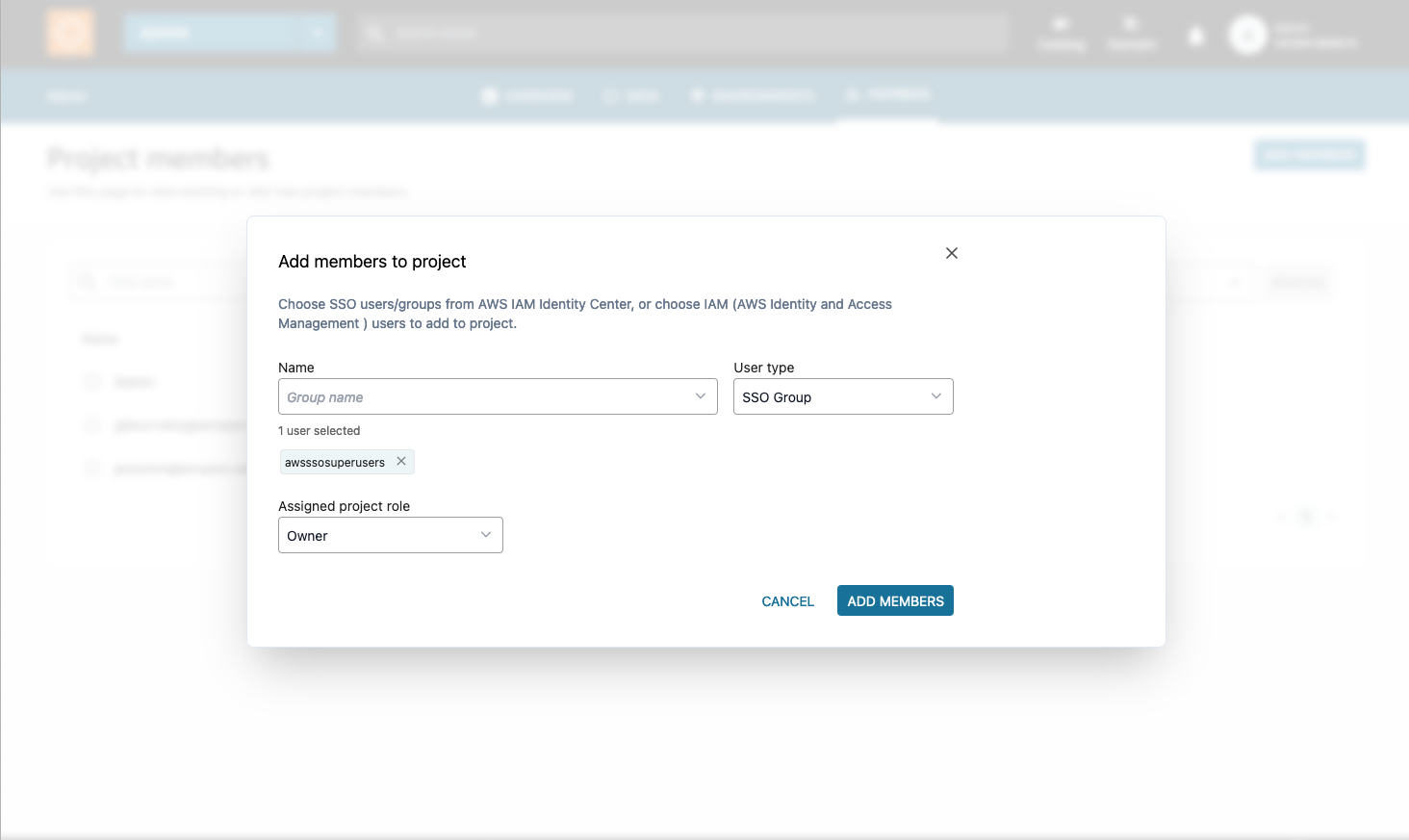
Task: Open the Group name dropdown
Action: coord(498,396)
